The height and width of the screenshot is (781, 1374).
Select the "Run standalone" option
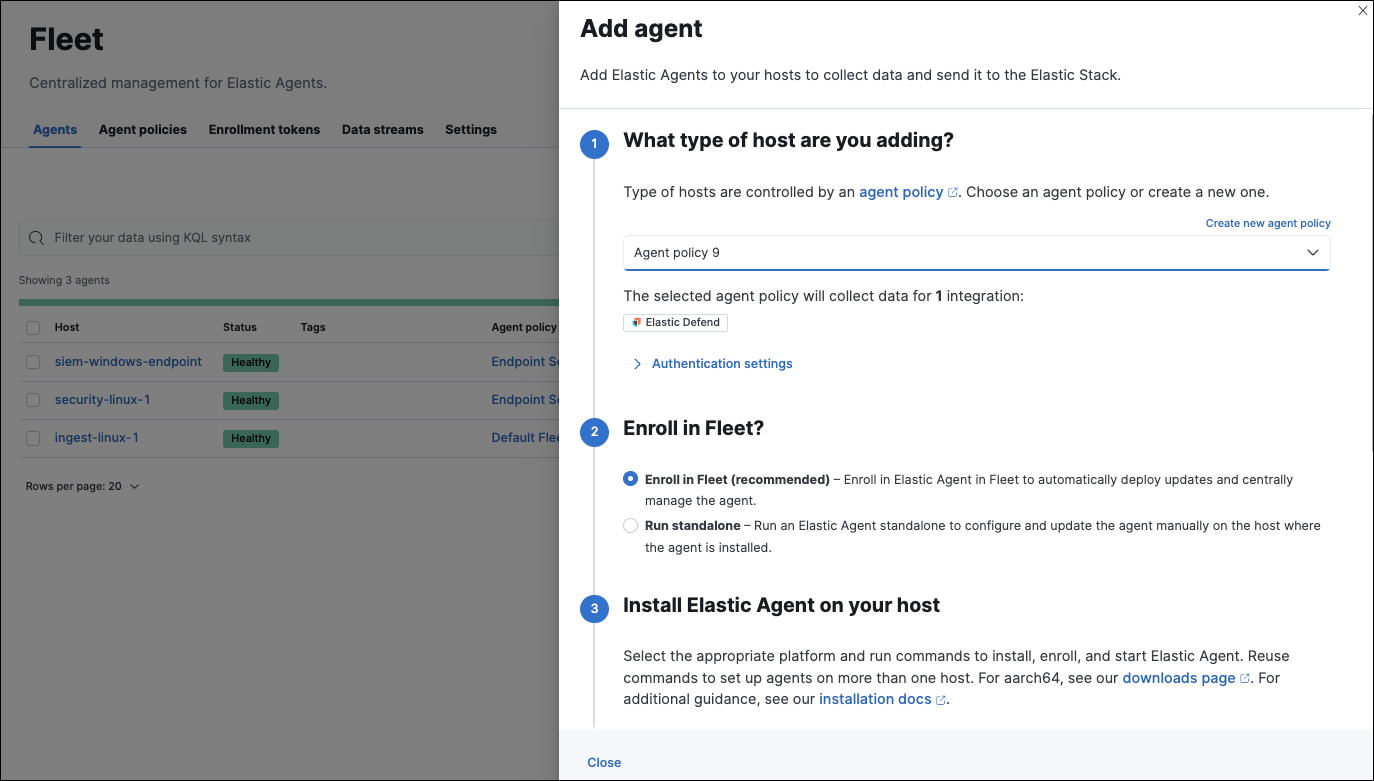(x=630, y=525)
